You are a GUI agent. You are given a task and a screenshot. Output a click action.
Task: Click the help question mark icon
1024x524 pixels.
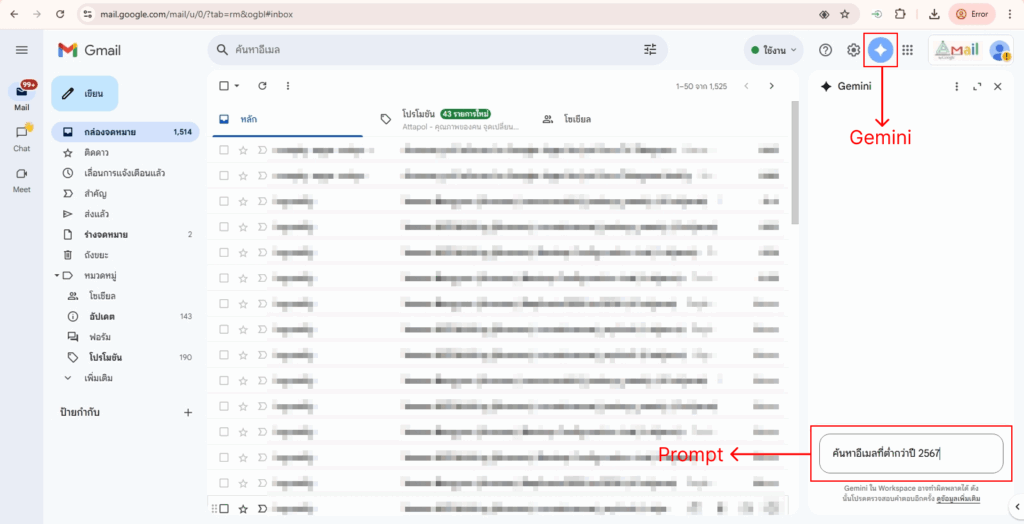click(825, 50)
